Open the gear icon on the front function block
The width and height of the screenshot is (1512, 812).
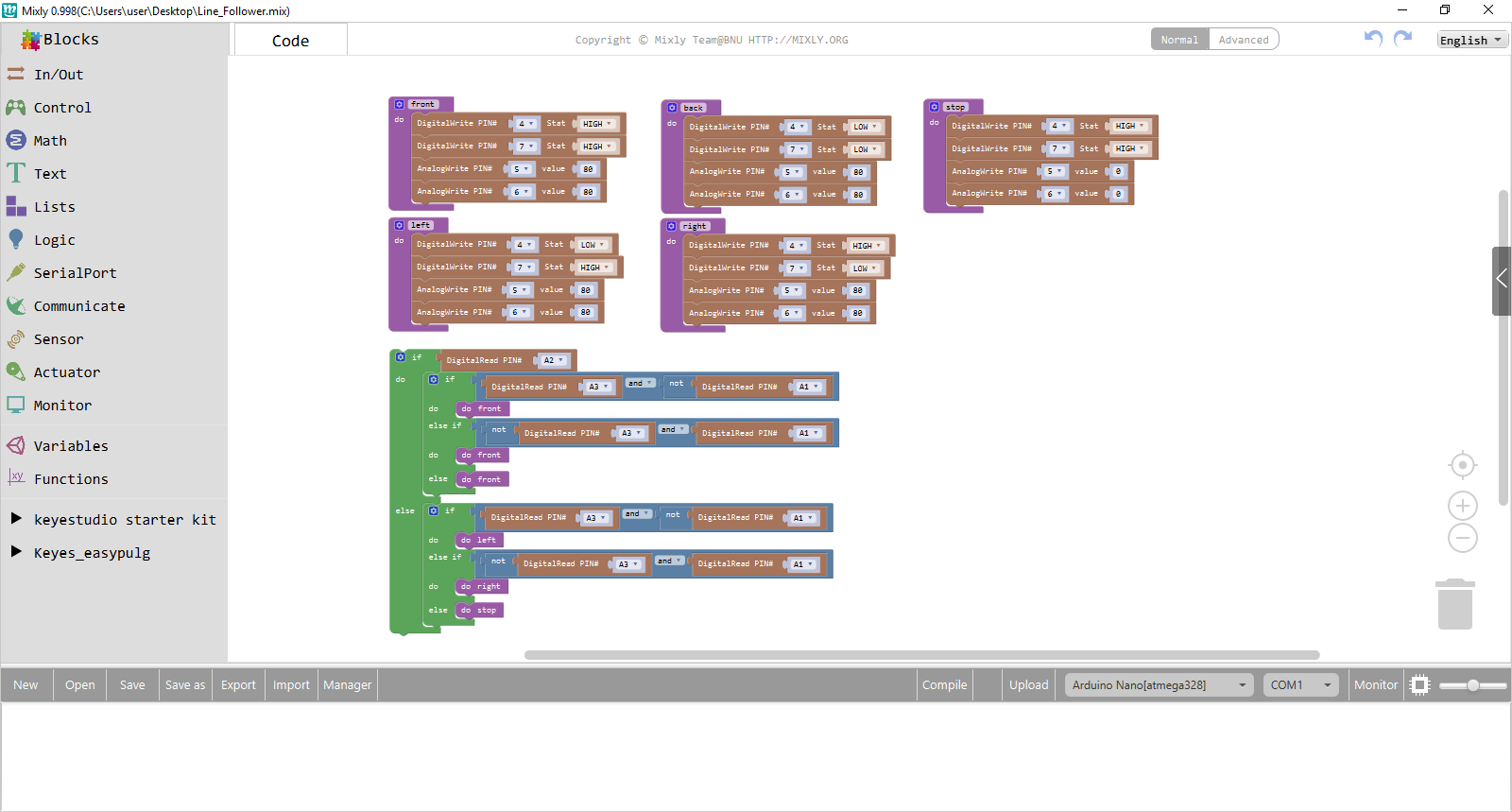[400, 104]
